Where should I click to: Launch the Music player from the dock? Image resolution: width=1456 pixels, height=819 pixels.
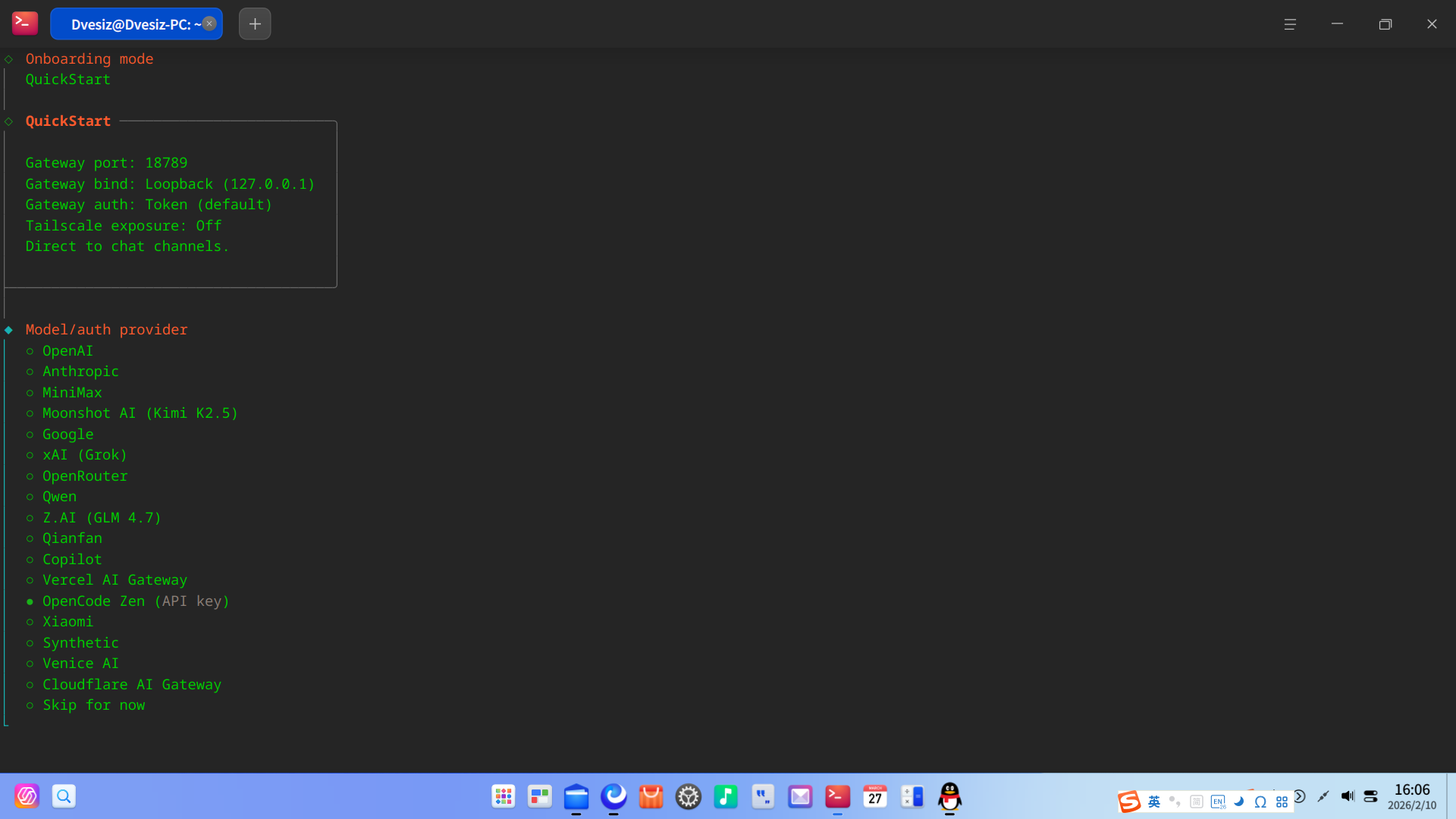click(726, 796)
